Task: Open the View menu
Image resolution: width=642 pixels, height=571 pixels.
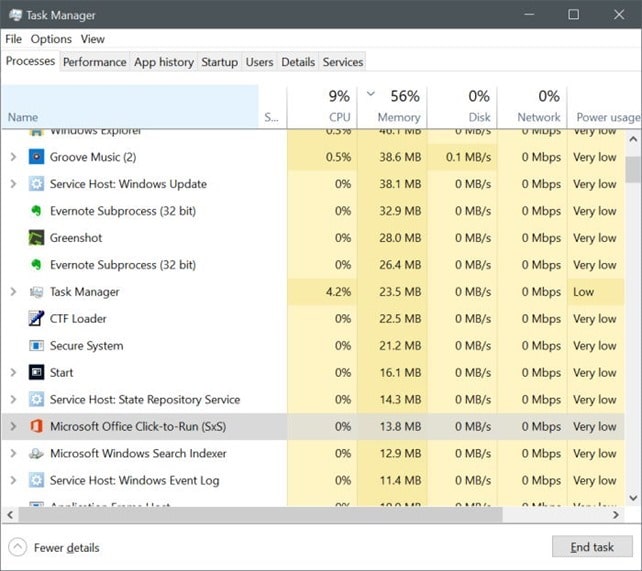Action: click(93, 39)
